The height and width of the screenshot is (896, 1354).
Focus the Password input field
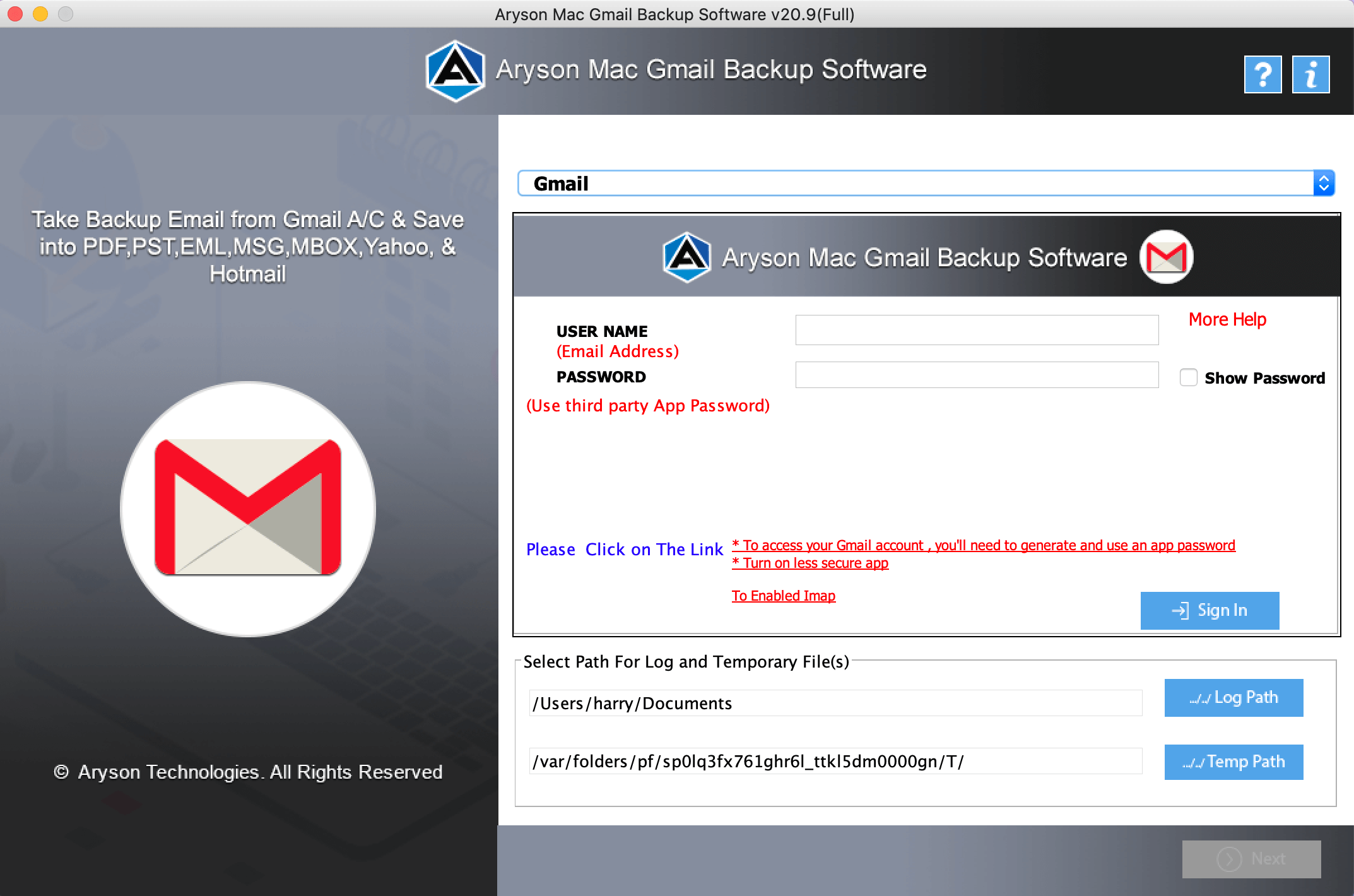[977, 375]
